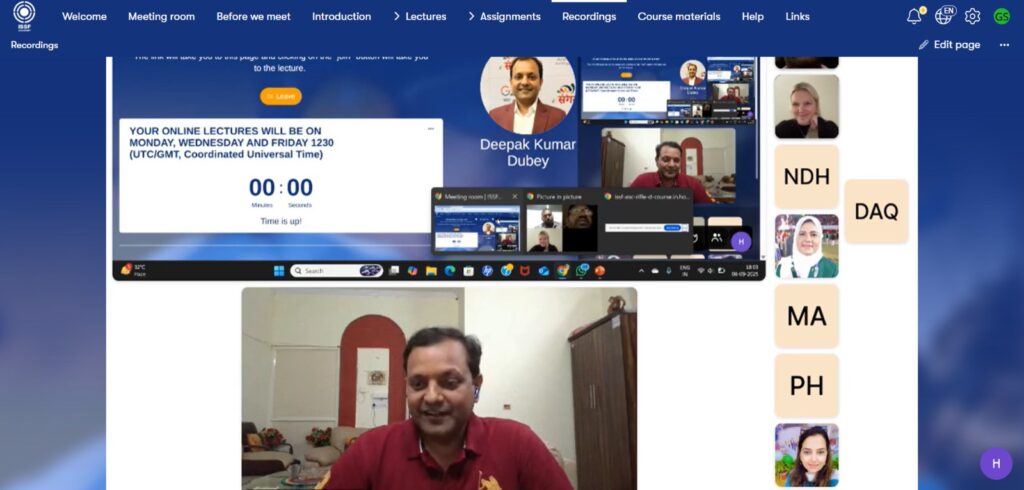Go to the Welcome tab
The image size is (1024, 490).
85,16
